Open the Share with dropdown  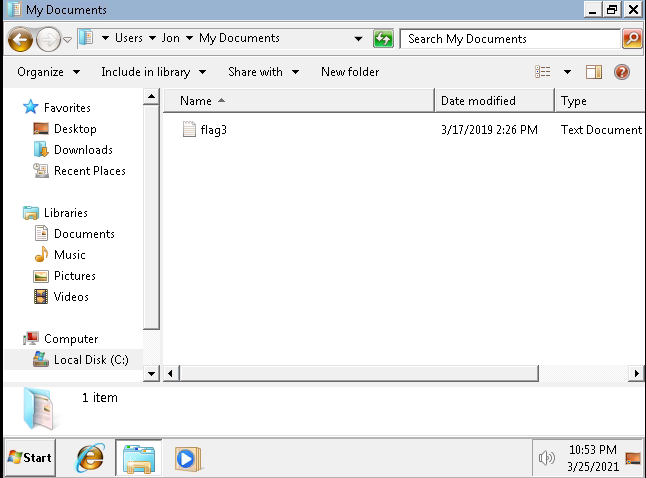(x=263, y=72)
